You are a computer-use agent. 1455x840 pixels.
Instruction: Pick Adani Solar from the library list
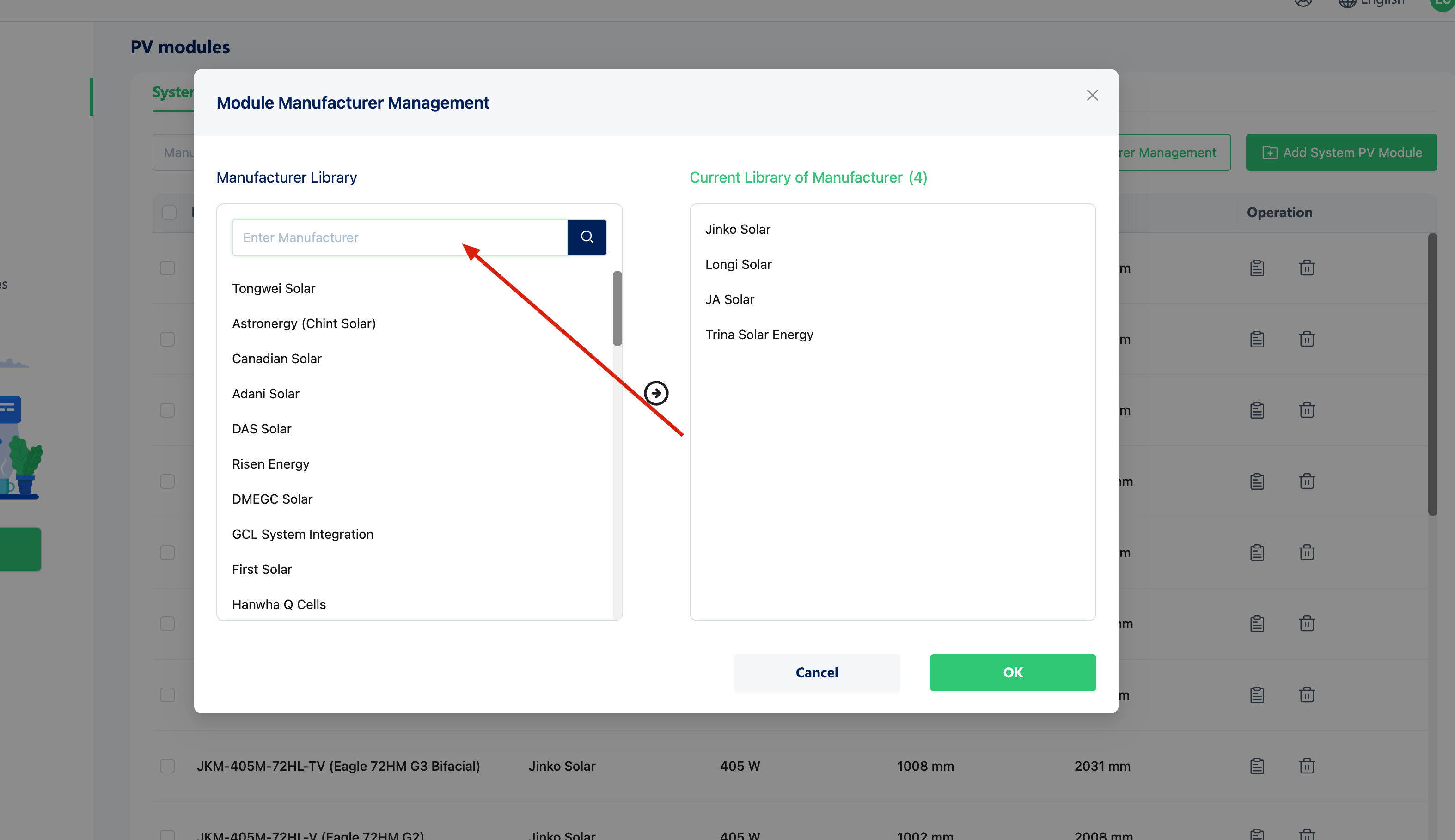[x=265, y=394]
